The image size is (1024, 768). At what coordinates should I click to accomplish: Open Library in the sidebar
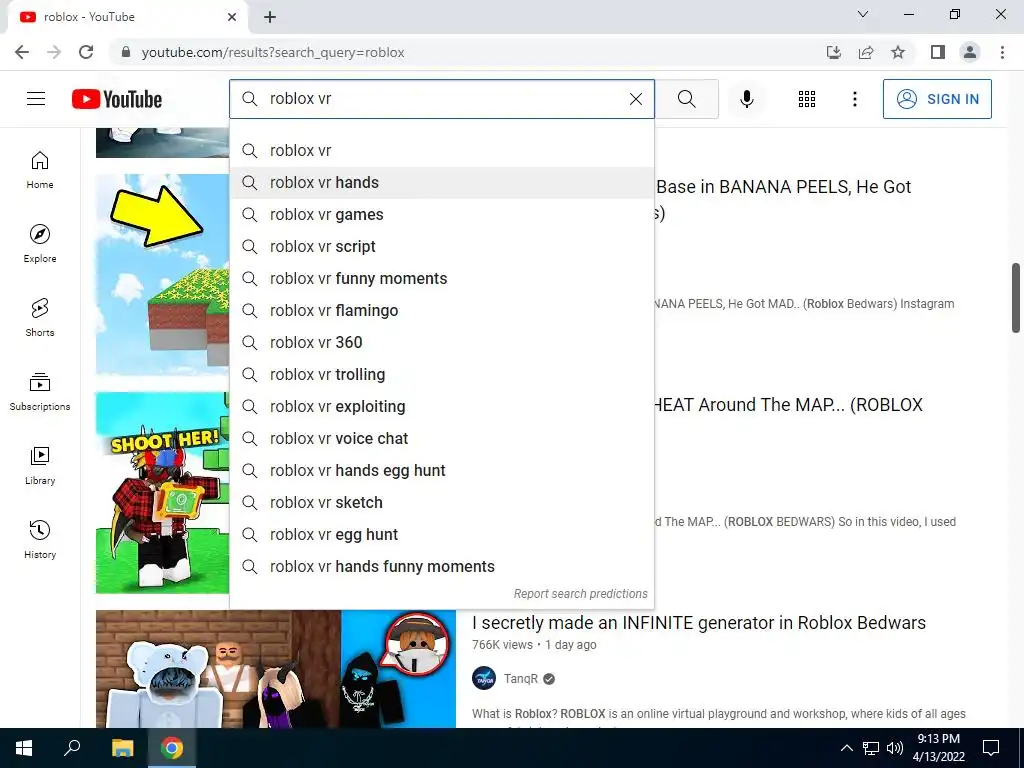click(40, 466)
